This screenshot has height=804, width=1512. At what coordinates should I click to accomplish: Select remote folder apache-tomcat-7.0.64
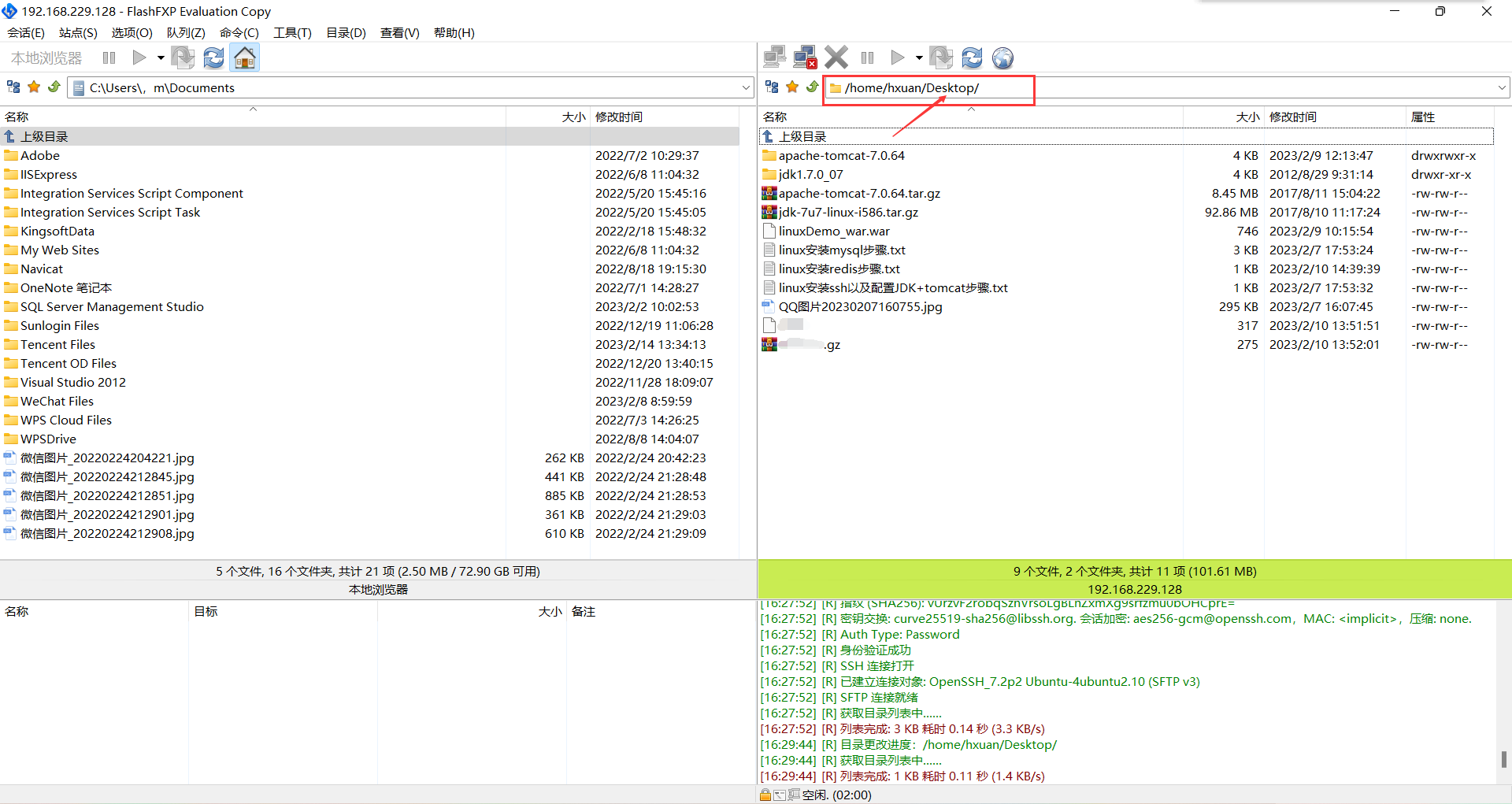(x=841, y=155)
